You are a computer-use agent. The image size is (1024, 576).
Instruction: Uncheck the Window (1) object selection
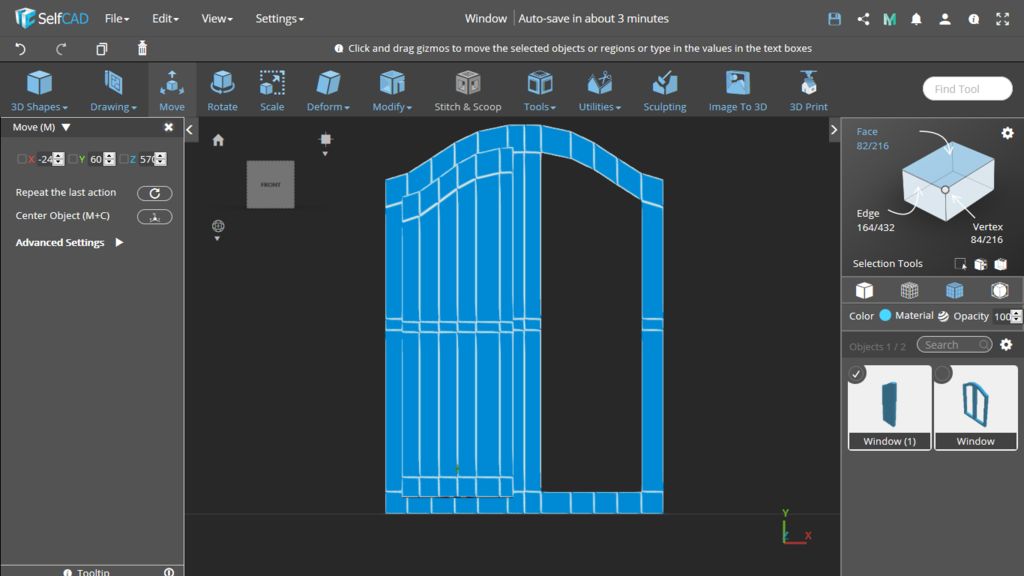(x=857, y=374)
